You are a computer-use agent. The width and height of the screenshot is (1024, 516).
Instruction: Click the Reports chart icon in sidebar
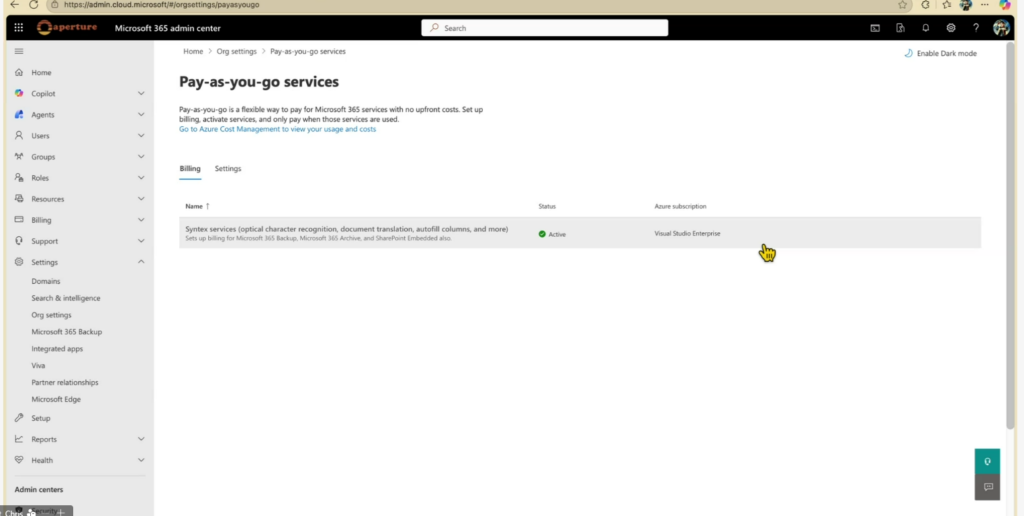pos(19,439)
